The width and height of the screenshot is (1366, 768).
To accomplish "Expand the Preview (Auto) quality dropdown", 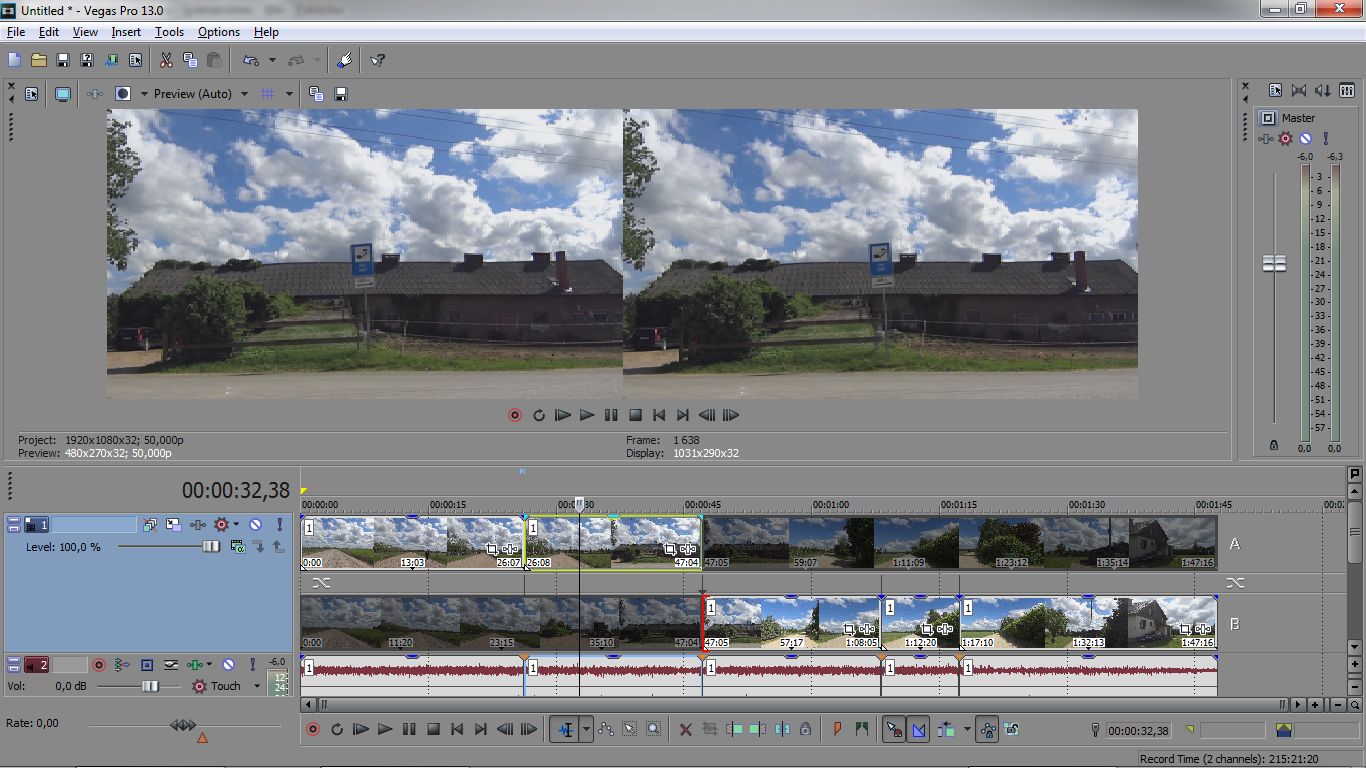I will [x=244, y=94].
